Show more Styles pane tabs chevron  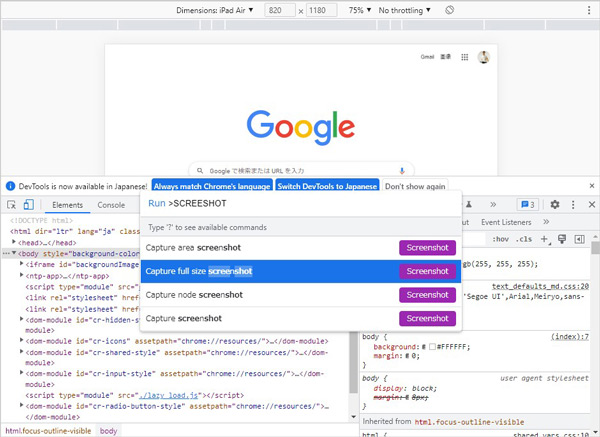546,222
